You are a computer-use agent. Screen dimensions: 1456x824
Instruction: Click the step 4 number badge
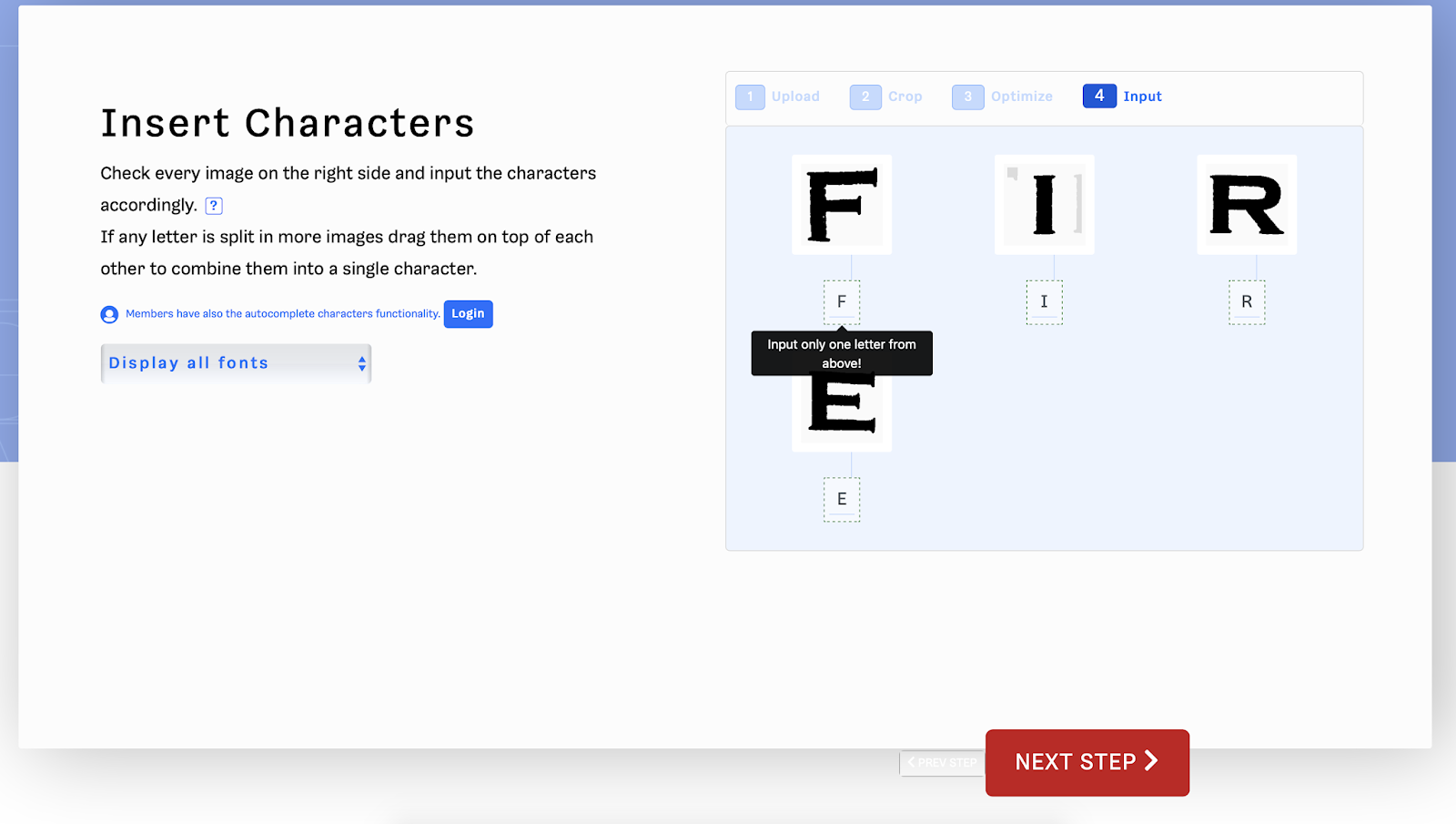pyautogui.click(x=1099, y=96)
